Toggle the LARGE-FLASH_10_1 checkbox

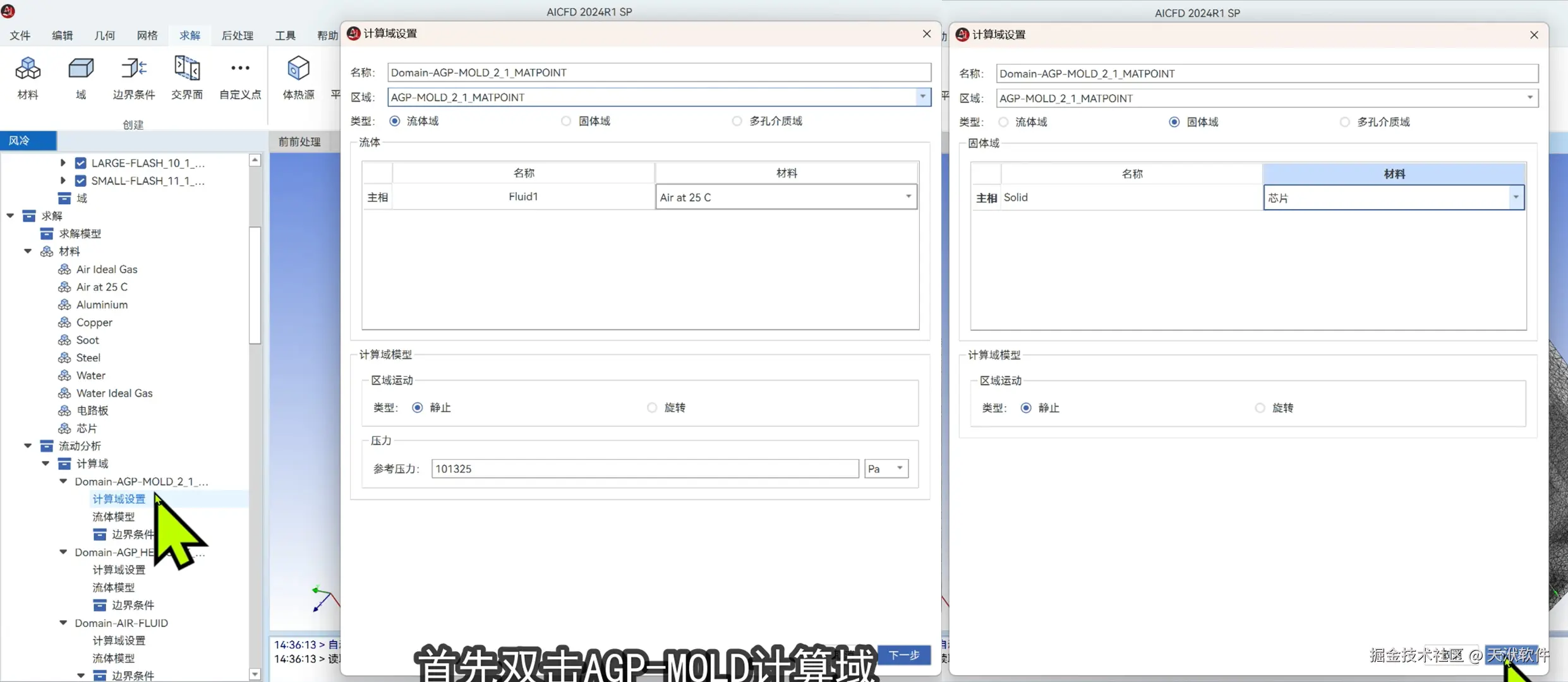pyautogui.click(x=81, y=163)
